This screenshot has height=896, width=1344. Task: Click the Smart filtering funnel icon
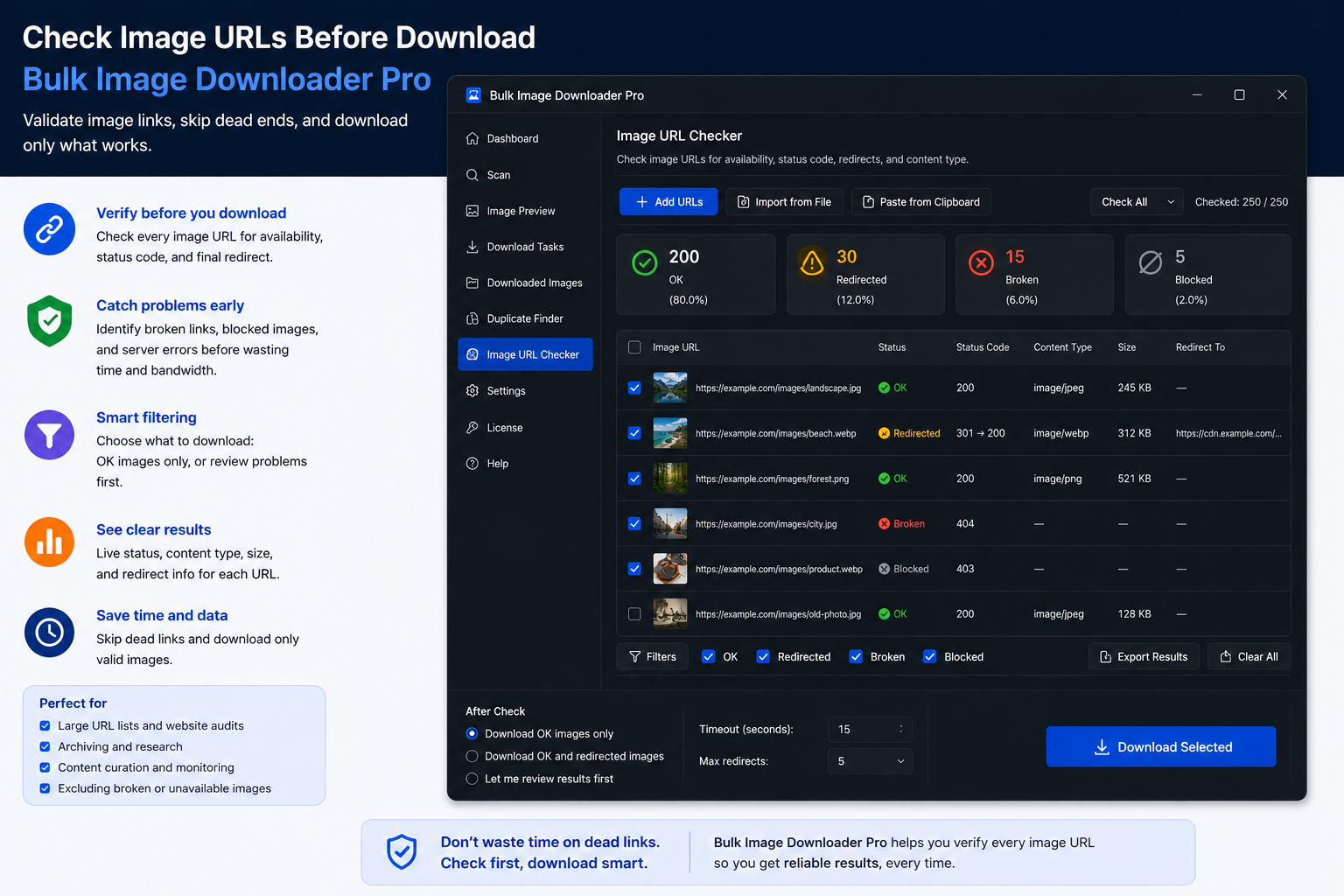[50, 435]
